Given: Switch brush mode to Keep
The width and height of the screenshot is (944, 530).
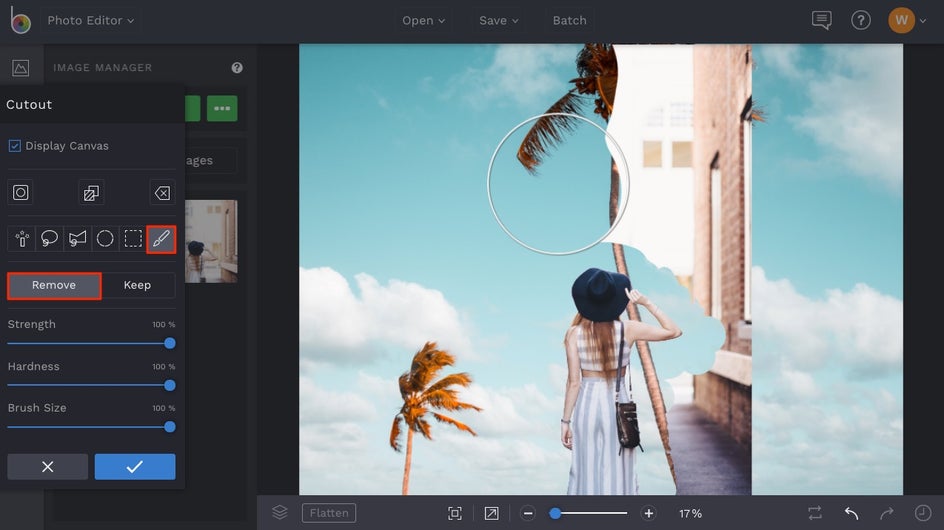Looking at the screenshot, I should coord(137,286).
